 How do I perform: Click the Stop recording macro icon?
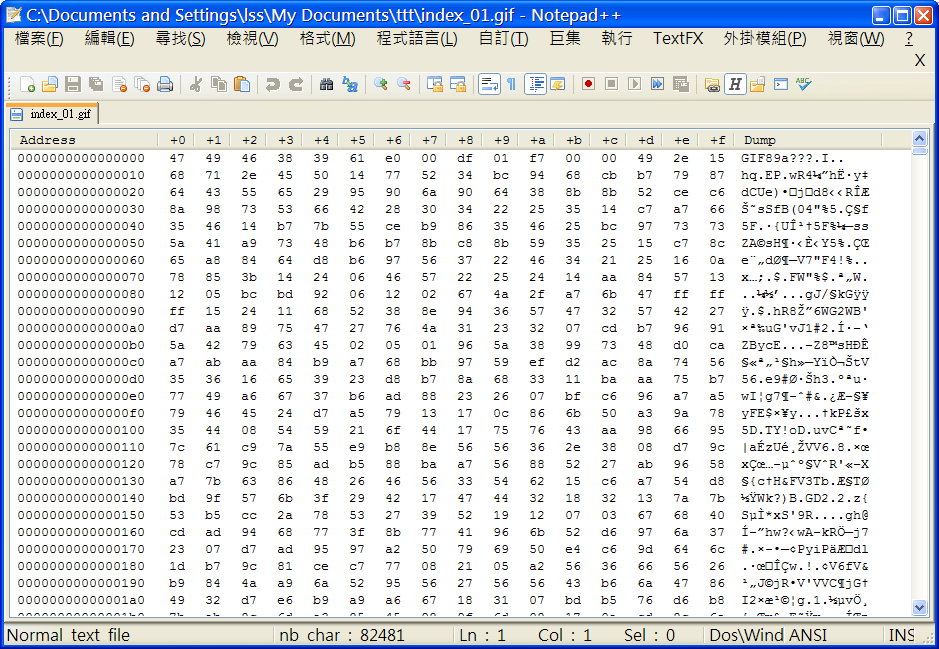611,84
